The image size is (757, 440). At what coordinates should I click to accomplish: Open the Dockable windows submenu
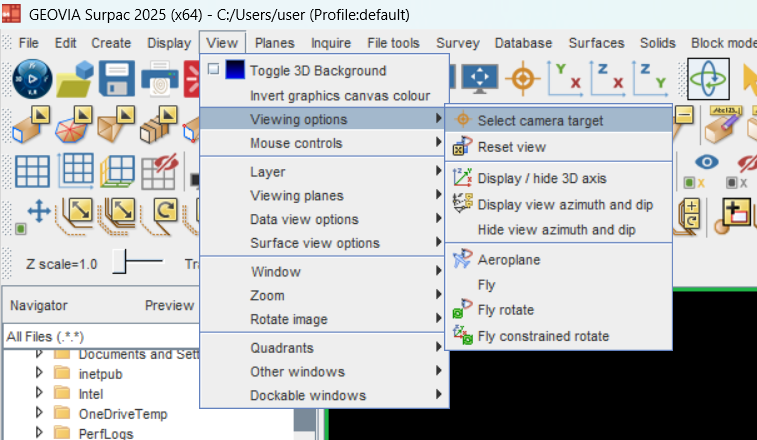click(322, 395)
